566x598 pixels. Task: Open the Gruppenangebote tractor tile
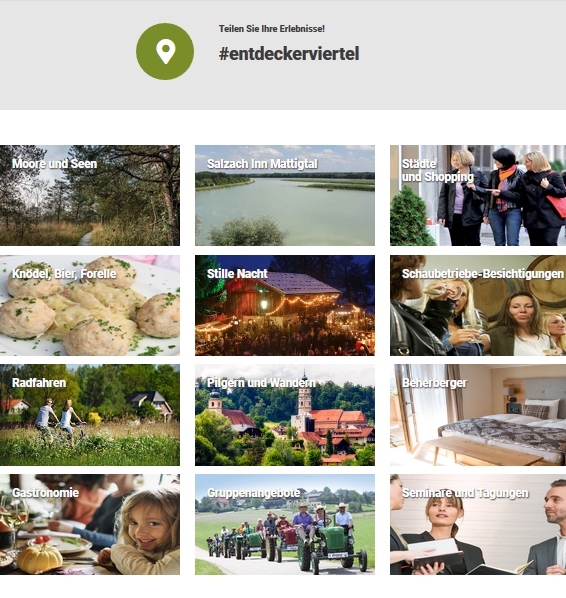pyautogui.click(x=285, y=525)
